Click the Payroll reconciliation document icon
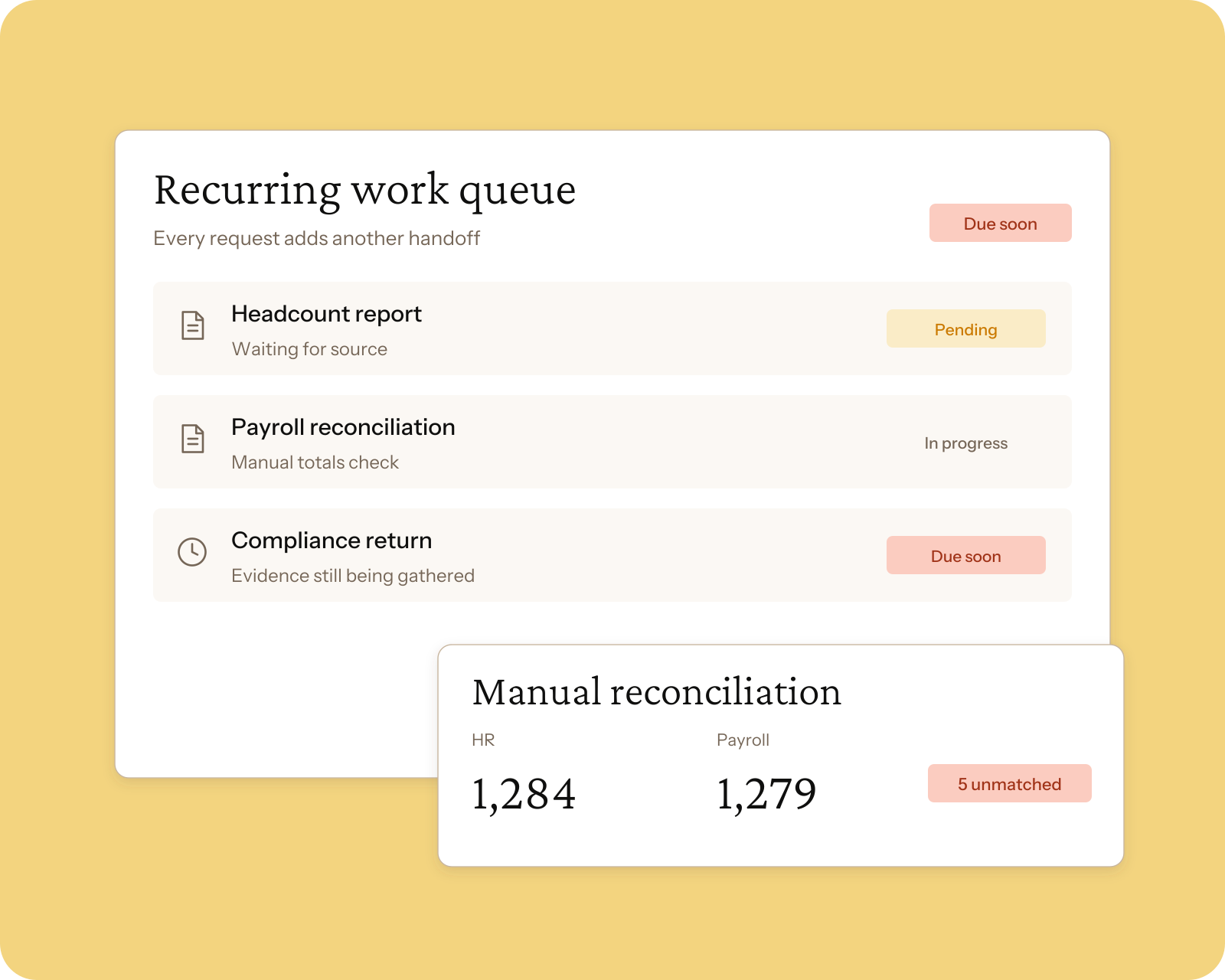Image resolution: width=1225 pixels, height=980 pixels. 192,439
